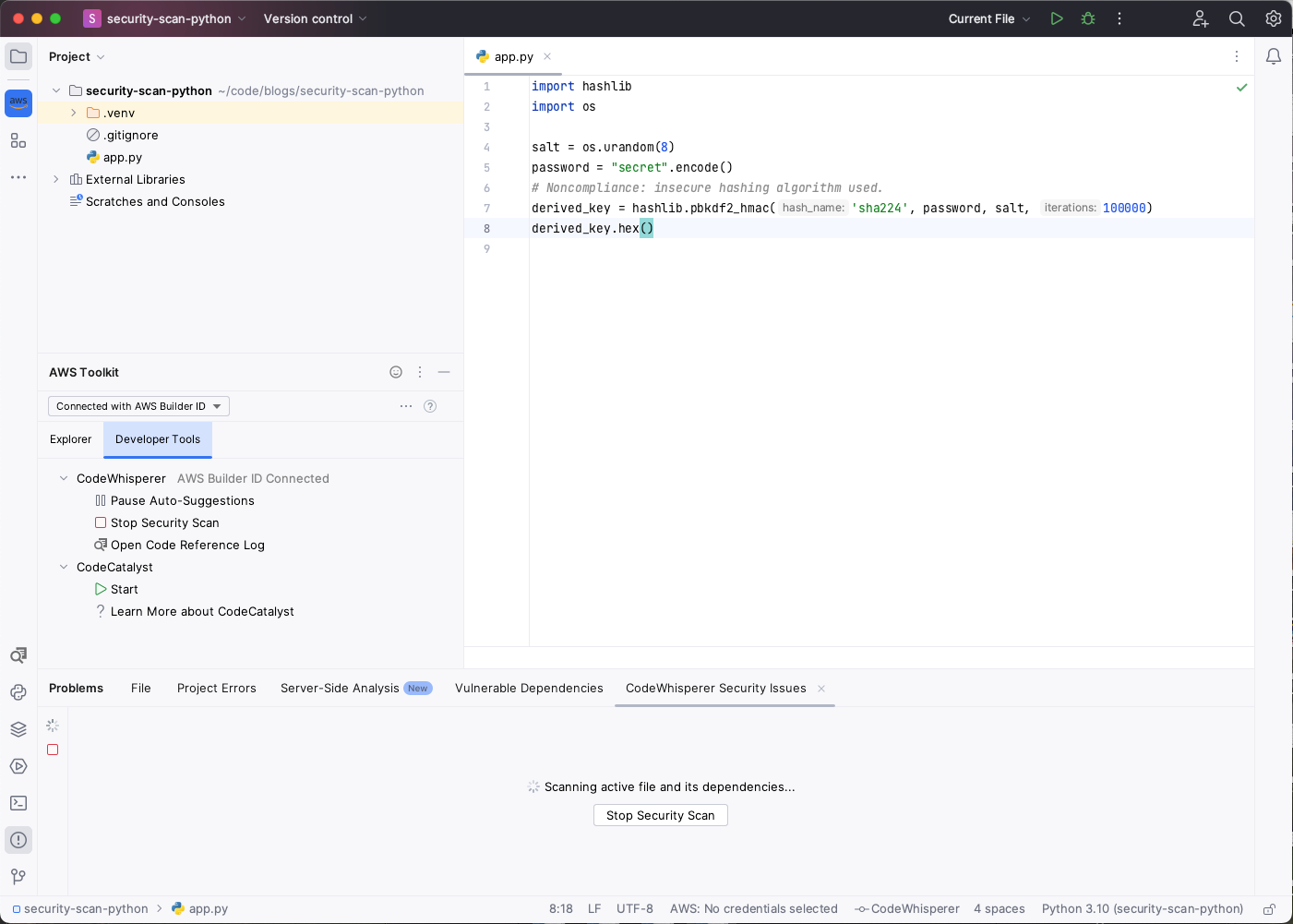
Task: Open the AWS Toolkit sidebar icon
Action: (18, 103)
